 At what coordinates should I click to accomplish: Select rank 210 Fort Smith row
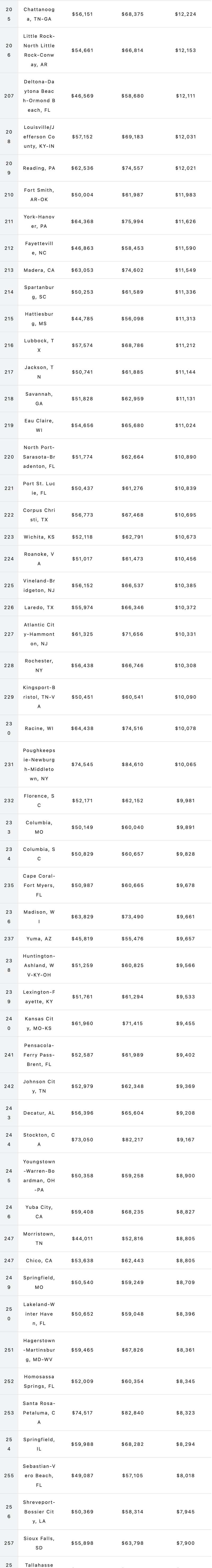106,195
